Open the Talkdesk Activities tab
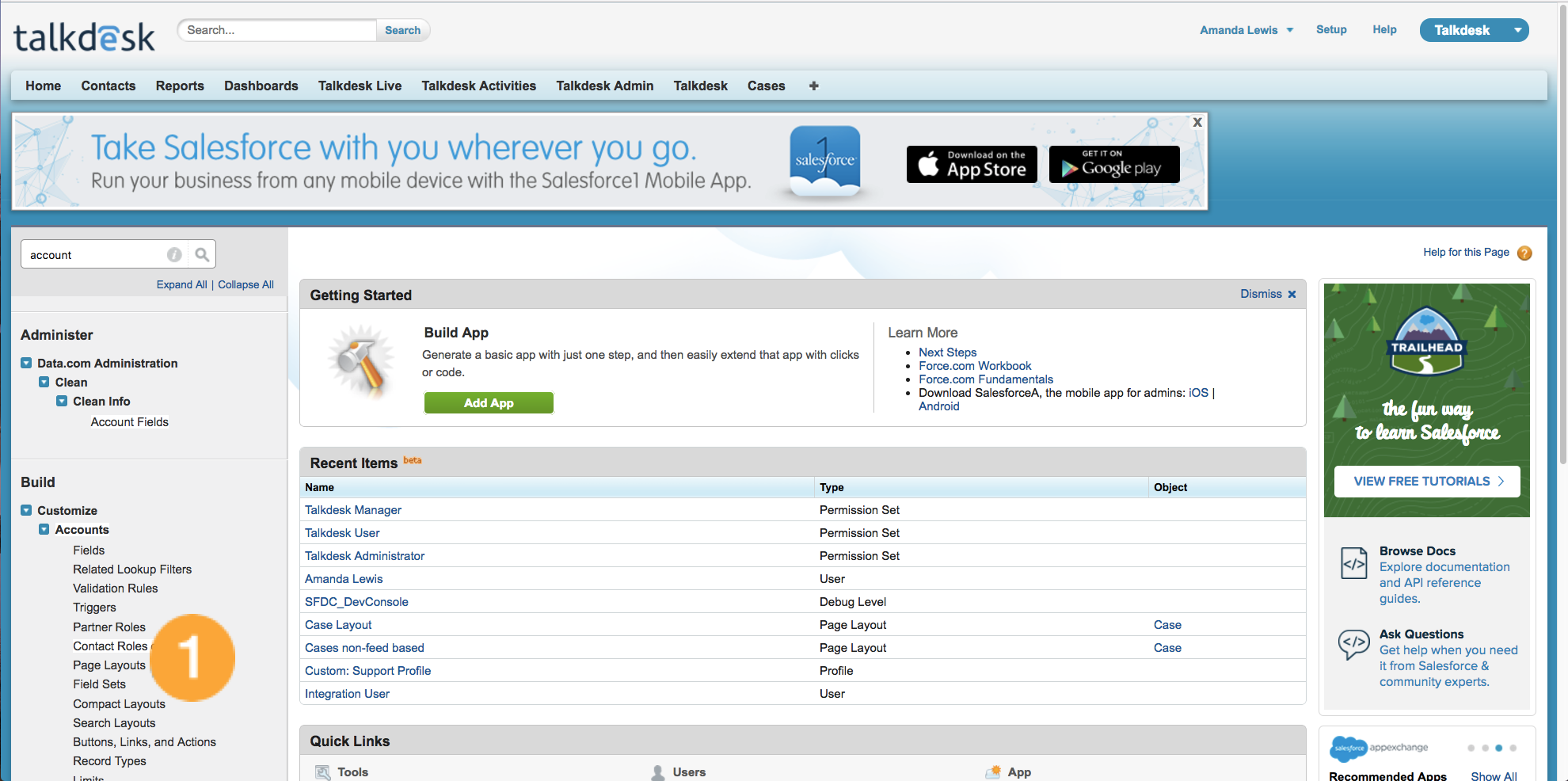 478,86
